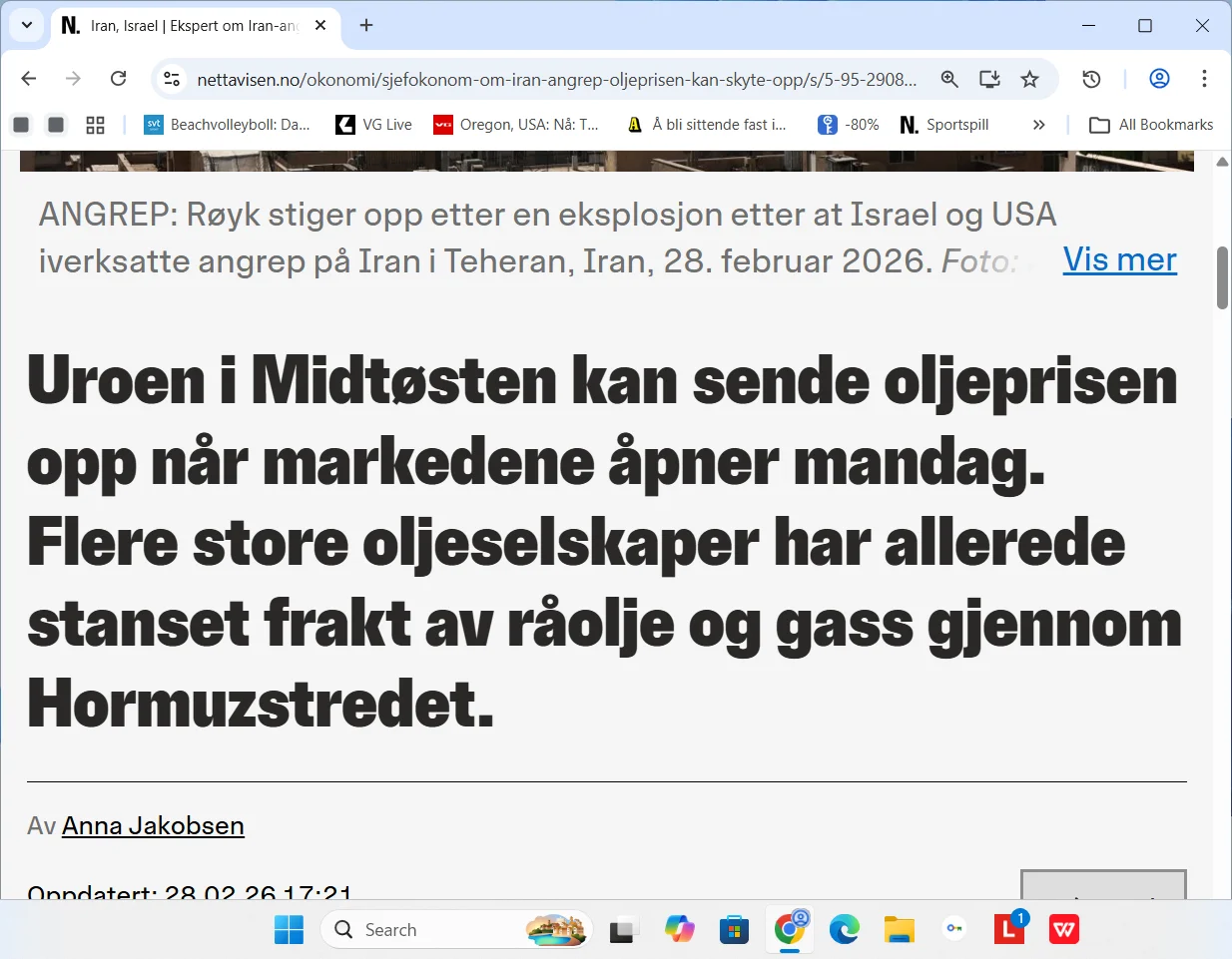Open a new browser tab
1232x959 pixels.
click(x=365, y=26)
